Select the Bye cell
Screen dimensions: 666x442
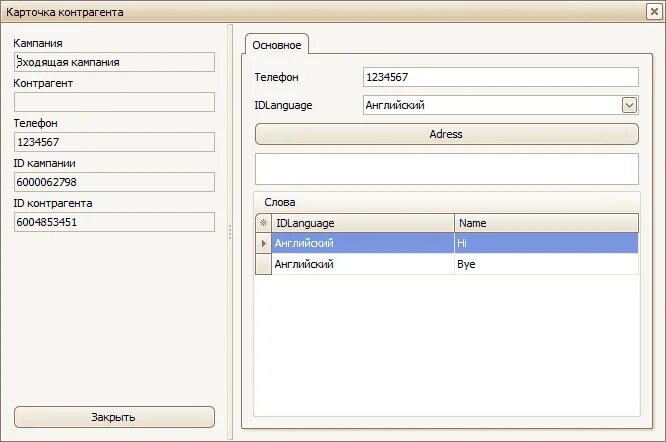click(546, 264)
